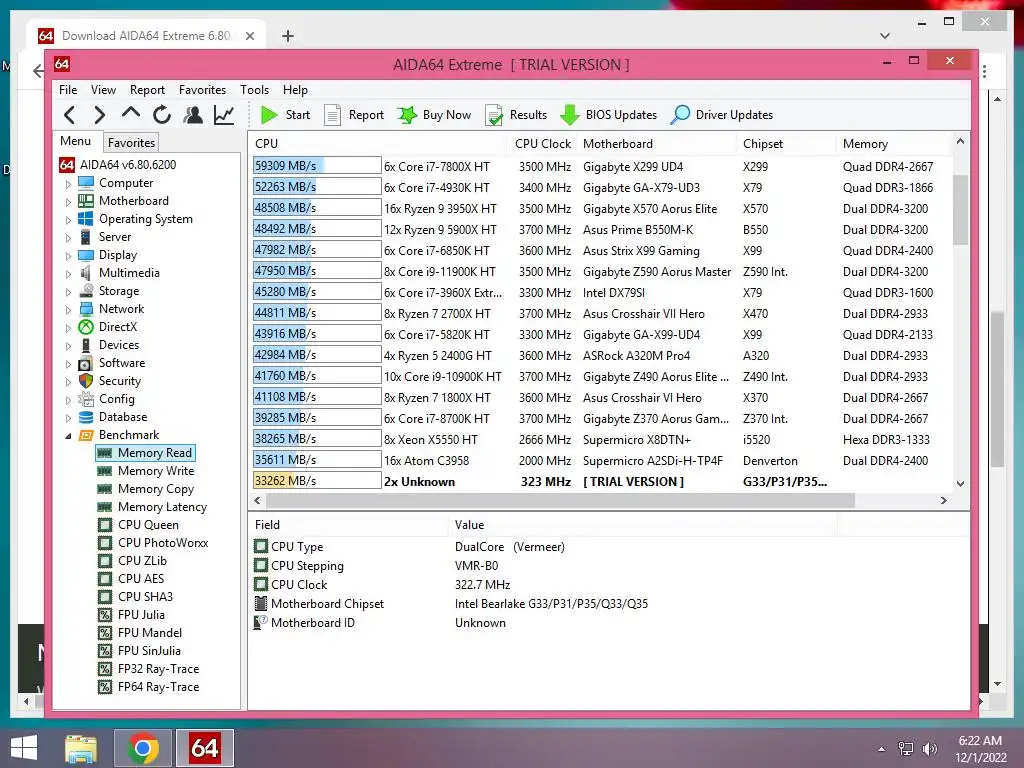The image size is (1024, 768).
Task: Open the View menu
Action: 103,89
